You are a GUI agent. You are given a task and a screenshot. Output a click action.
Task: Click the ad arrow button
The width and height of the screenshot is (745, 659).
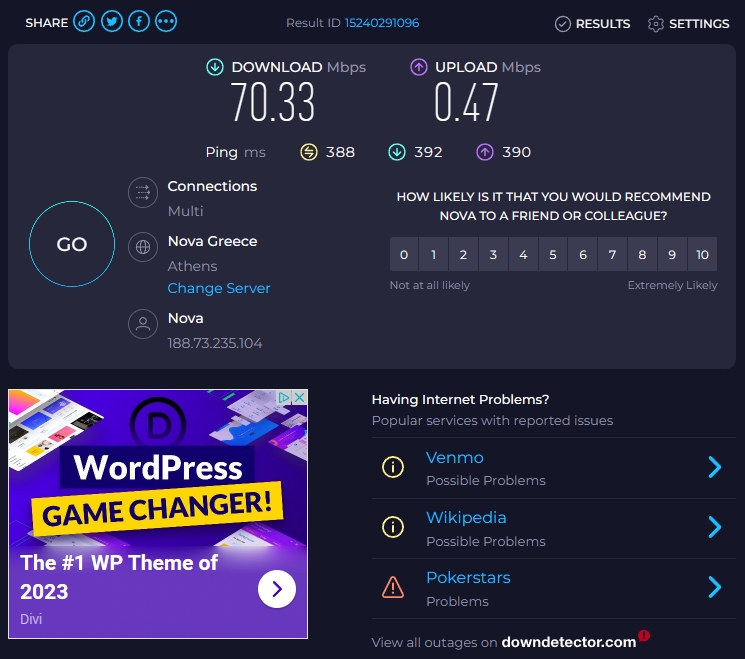pyautogui.click(x=277, y=589)
